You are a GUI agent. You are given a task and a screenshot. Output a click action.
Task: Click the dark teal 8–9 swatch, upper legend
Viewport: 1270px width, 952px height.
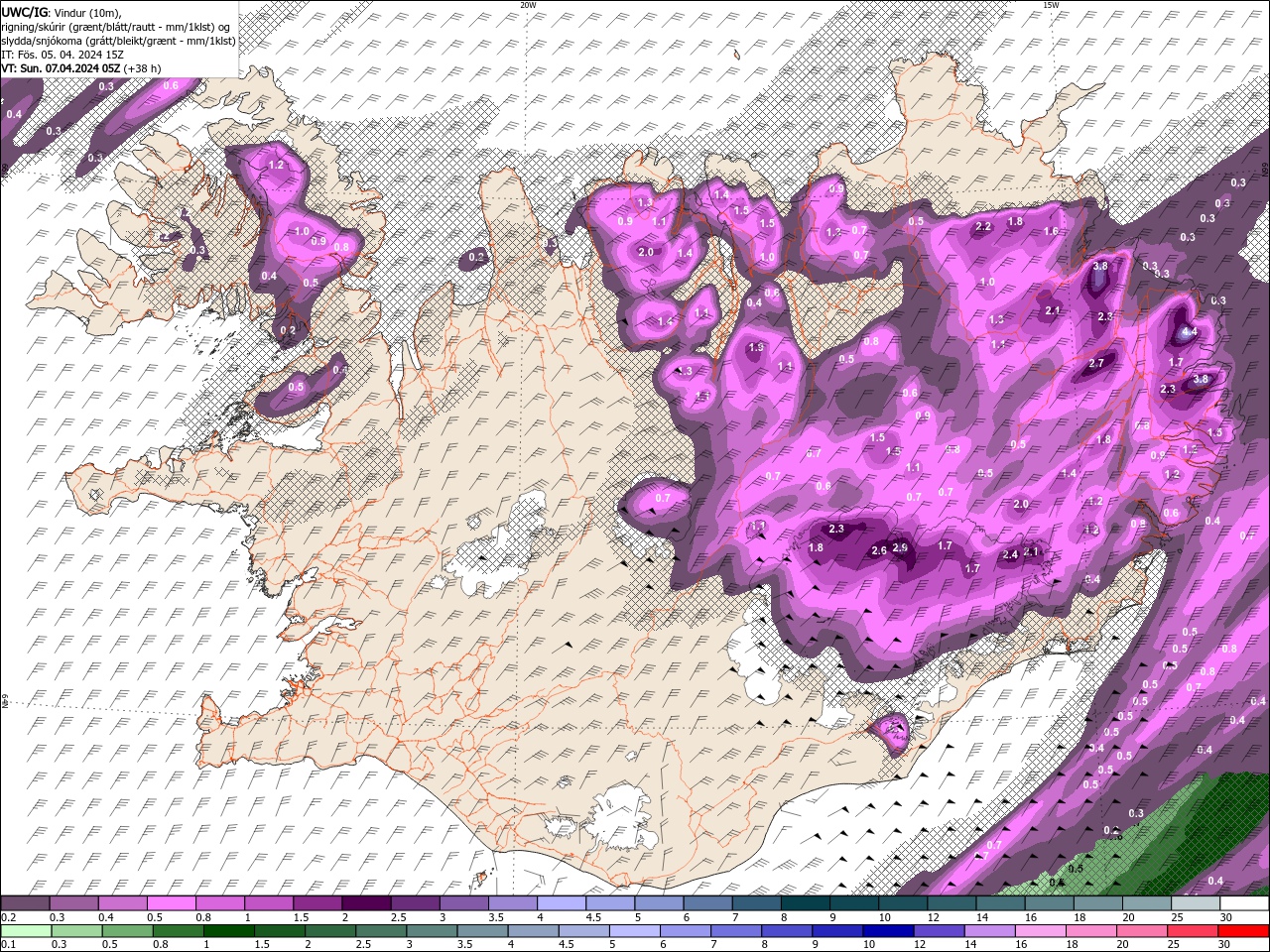click(806, 903)
